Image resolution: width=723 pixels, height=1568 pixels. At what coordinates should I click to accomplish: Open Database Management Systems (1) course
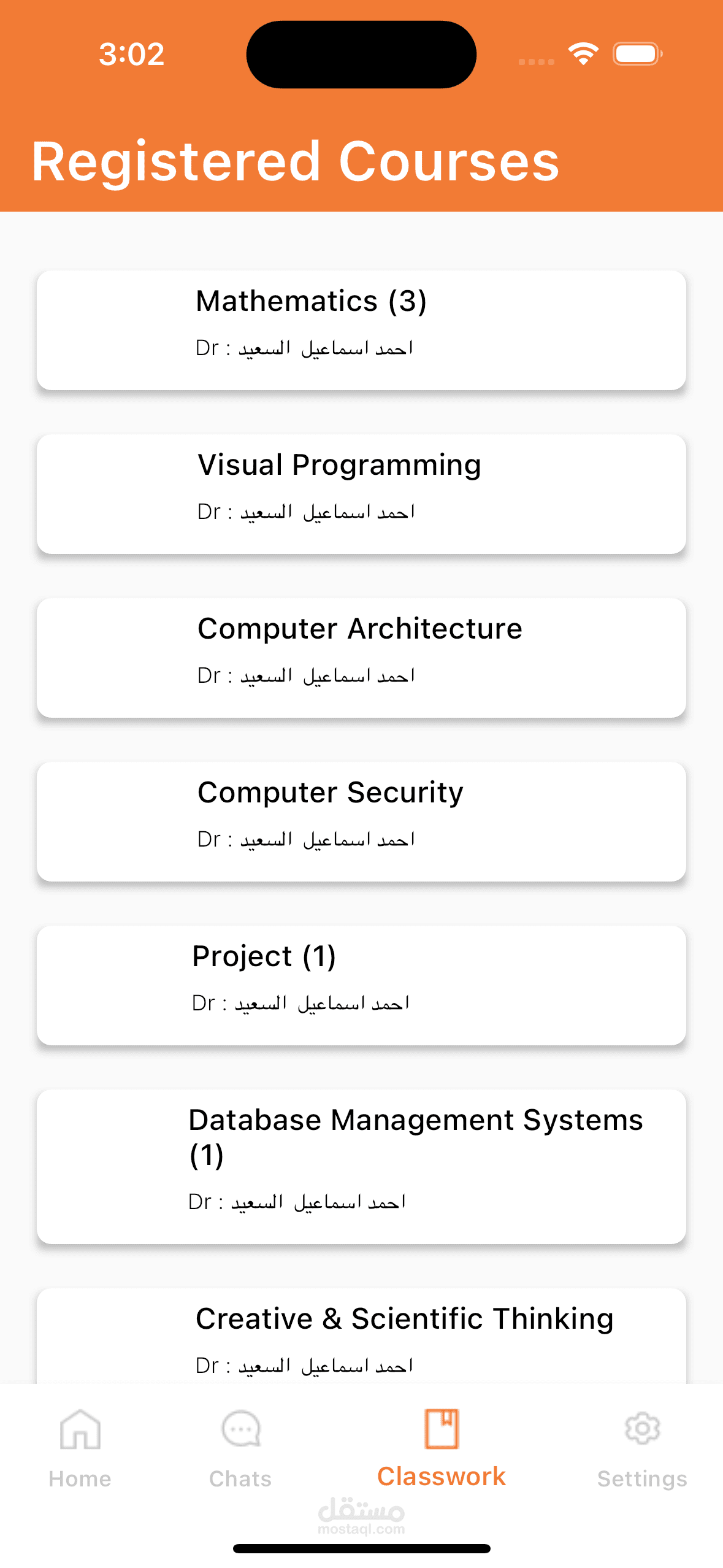pos(361,1166)
